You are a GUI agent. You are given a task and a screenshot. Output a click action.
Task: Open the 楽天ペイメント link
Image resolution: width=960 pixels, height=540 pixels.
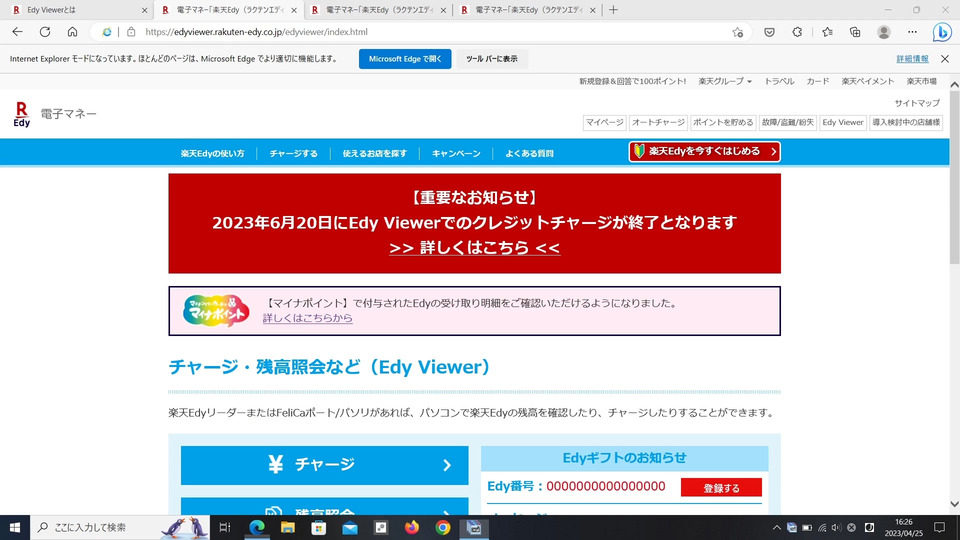click(868, 81)
